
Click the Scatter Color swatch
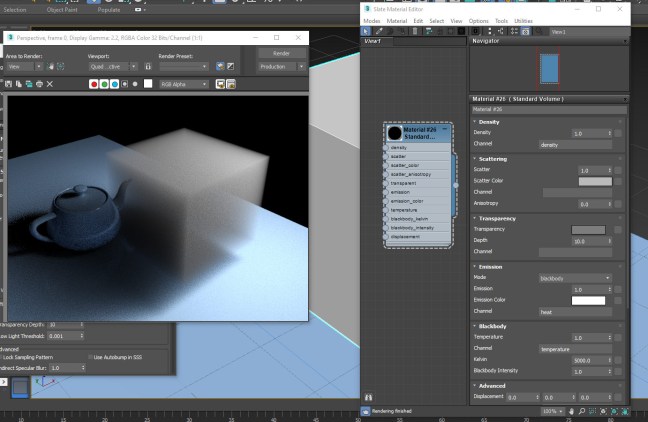pos(594,181)
